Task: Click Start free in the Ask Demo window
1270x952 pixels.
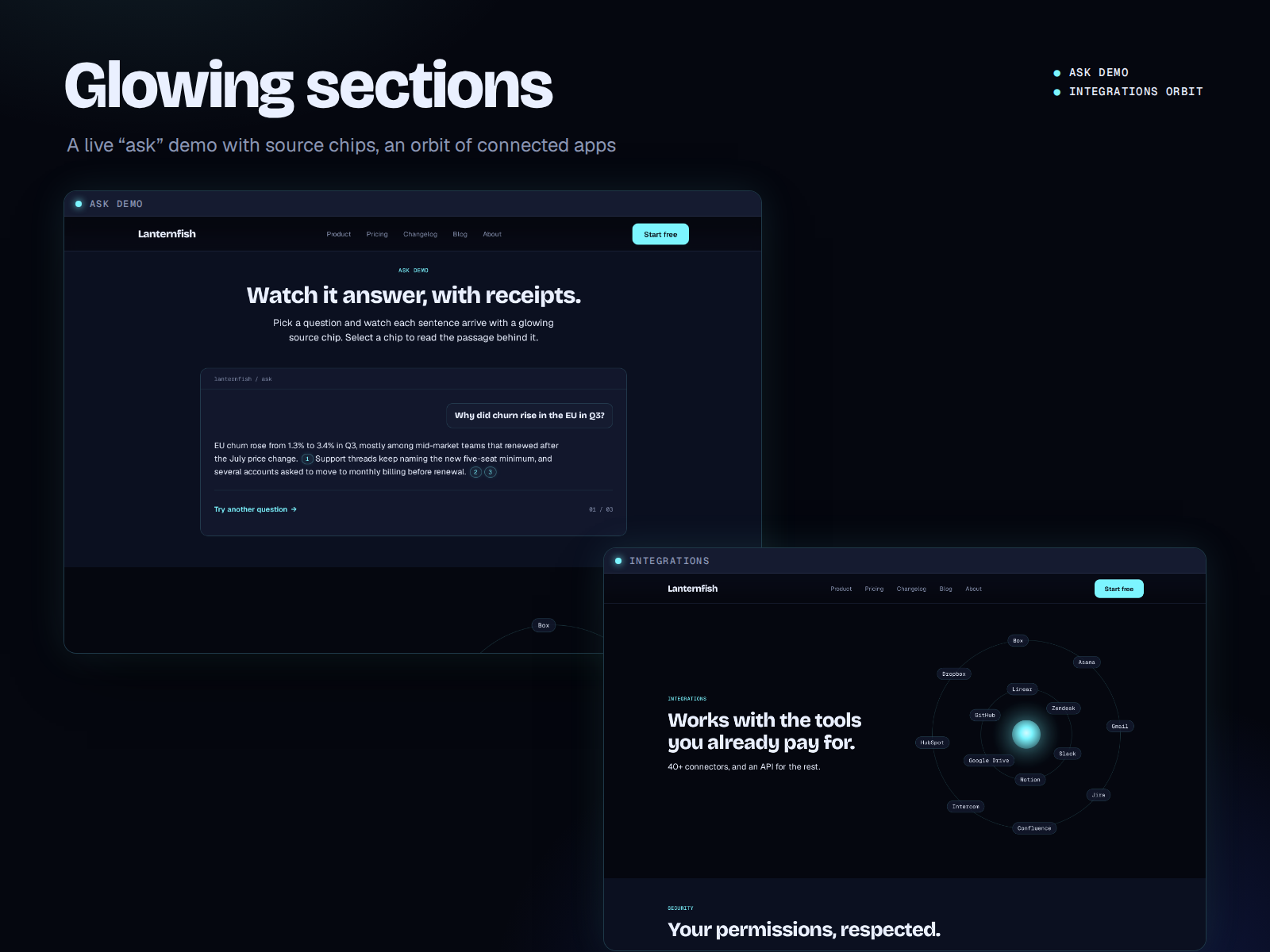Action: pyautogui.click(x=660, y=234)
